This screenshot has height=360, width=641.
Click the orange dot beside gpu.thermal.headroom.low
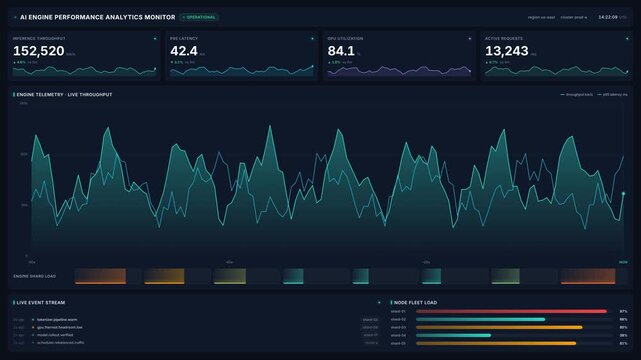[33, 327]
